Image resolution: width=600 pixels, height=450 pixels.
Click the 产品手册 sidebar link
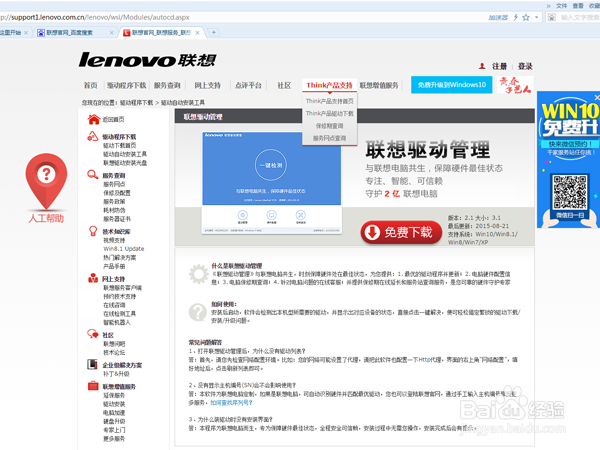(114, 266)
